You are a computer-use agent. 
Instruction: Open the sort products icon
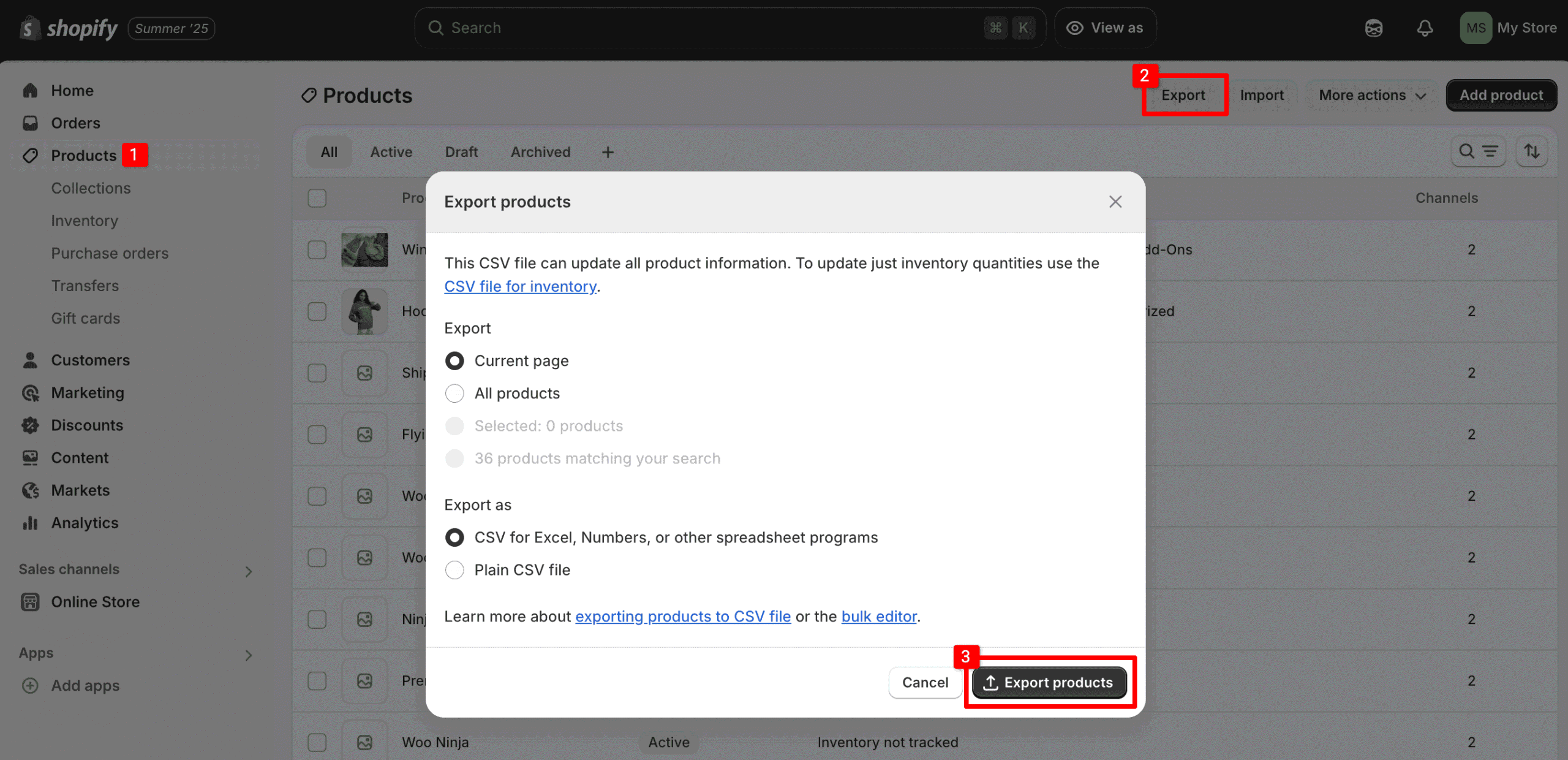pos(1532,151)
